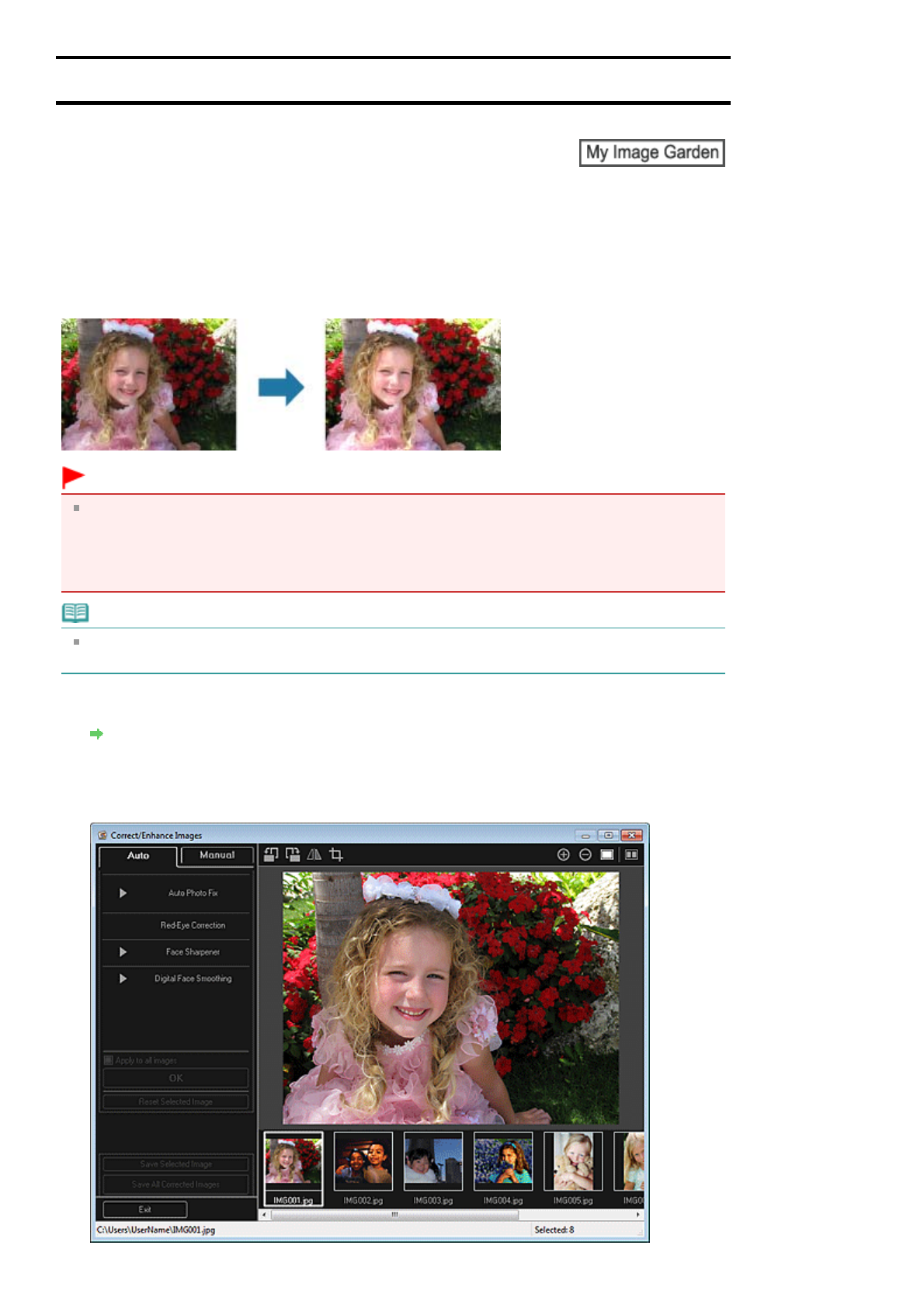Click the My Image Garden badge
Screen dimensions: 924x1308
651,152
